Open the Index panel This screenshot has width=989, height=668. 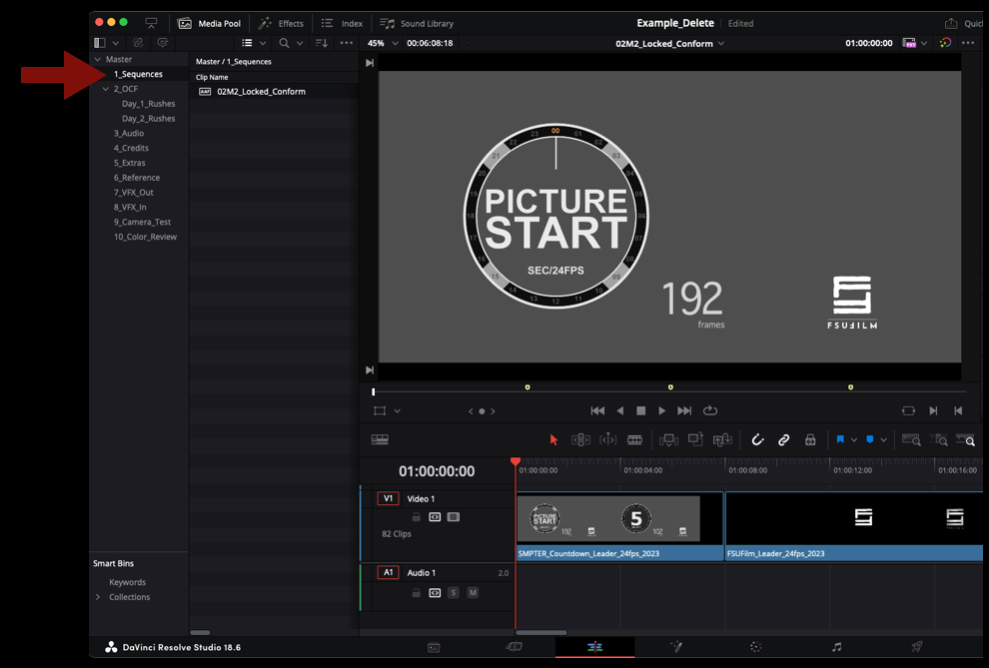[342, 23]
